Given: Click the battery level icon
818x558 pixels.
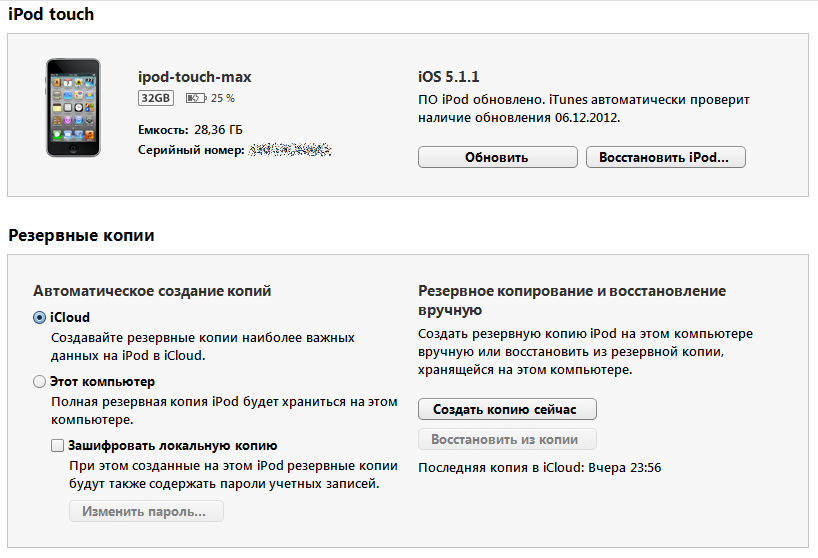Looking at the screenshot, I should [x=195, y=98].
